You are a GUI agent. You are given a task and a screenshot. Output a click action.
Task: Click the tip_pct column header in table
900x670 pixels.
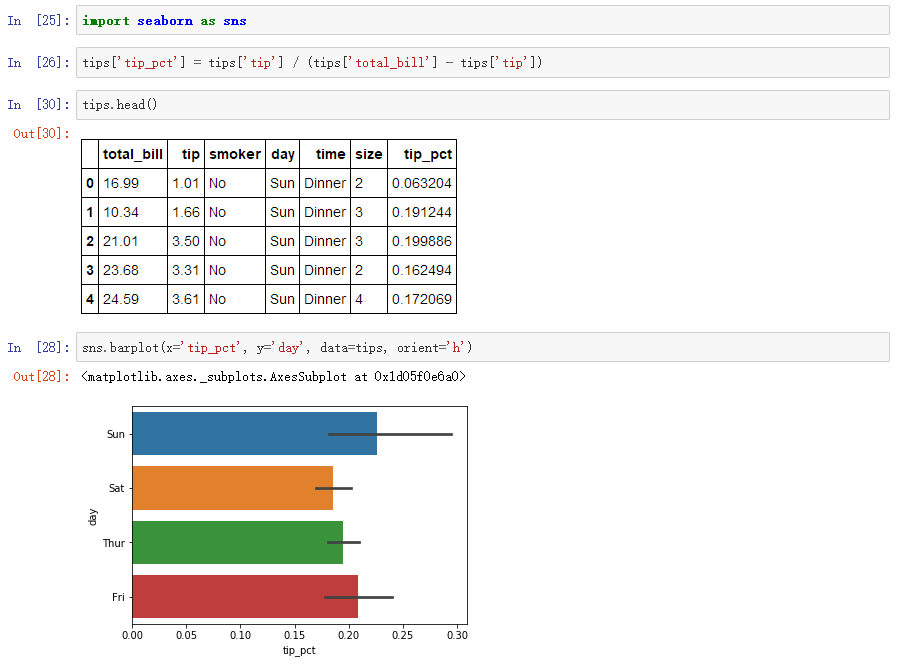click(x=427, y=154)
